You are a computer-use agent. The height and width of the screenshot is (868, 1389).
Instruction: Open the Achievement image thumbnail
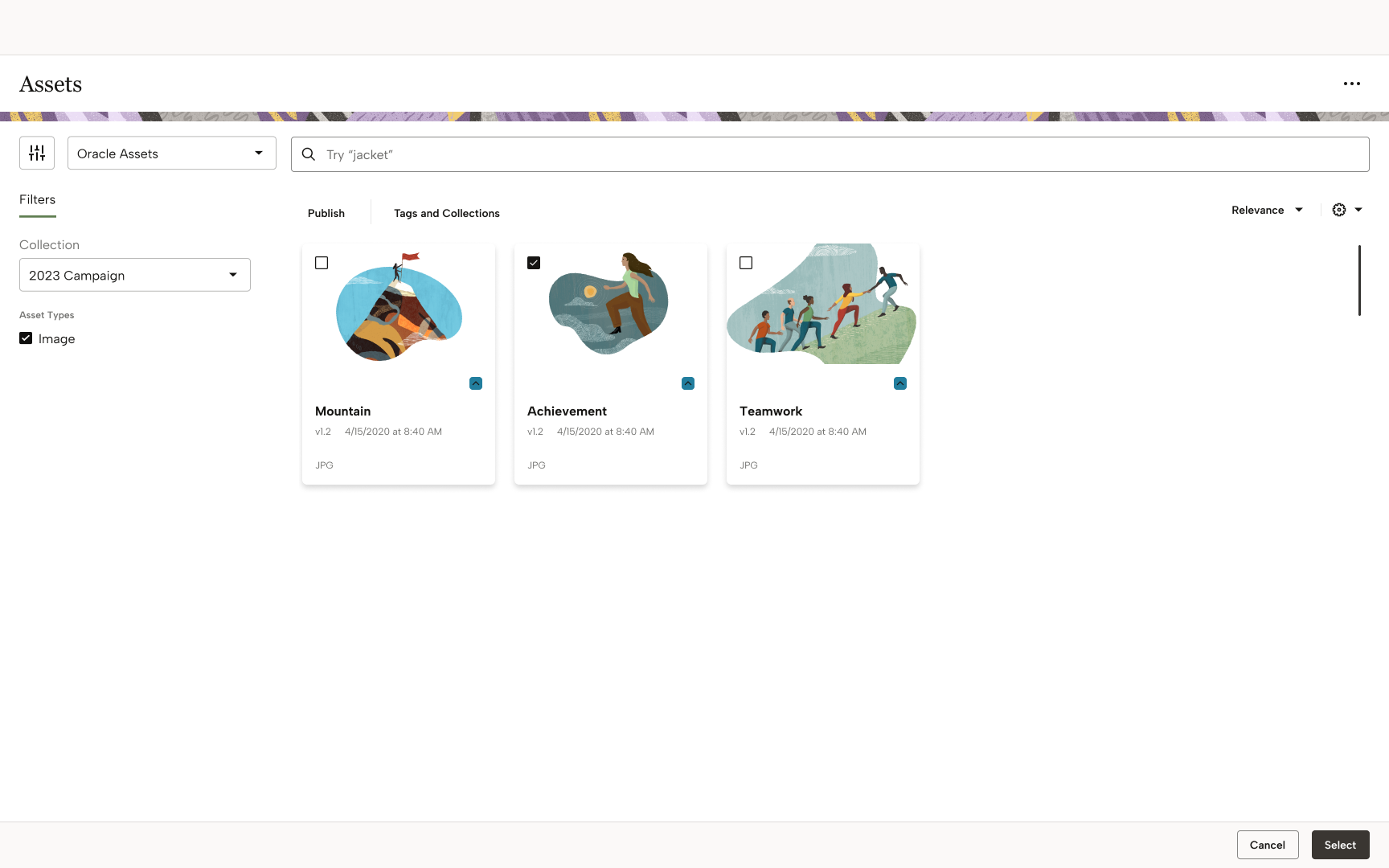(x=608, y=302)
